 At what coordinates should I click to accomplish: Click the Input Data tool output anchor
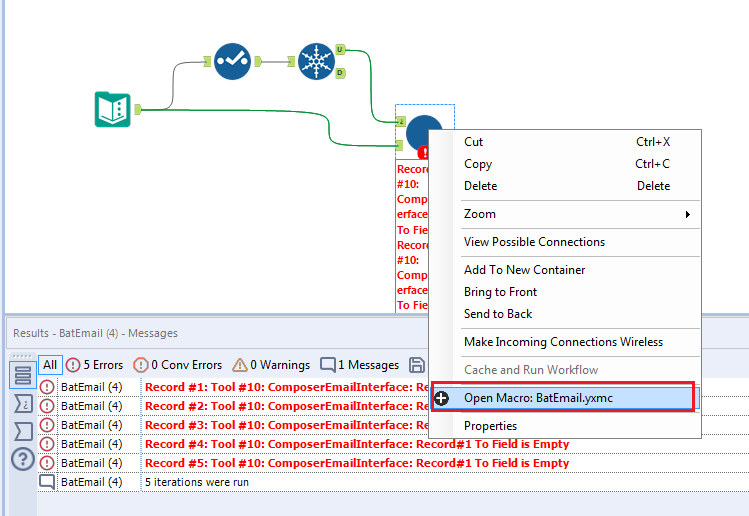138,109
